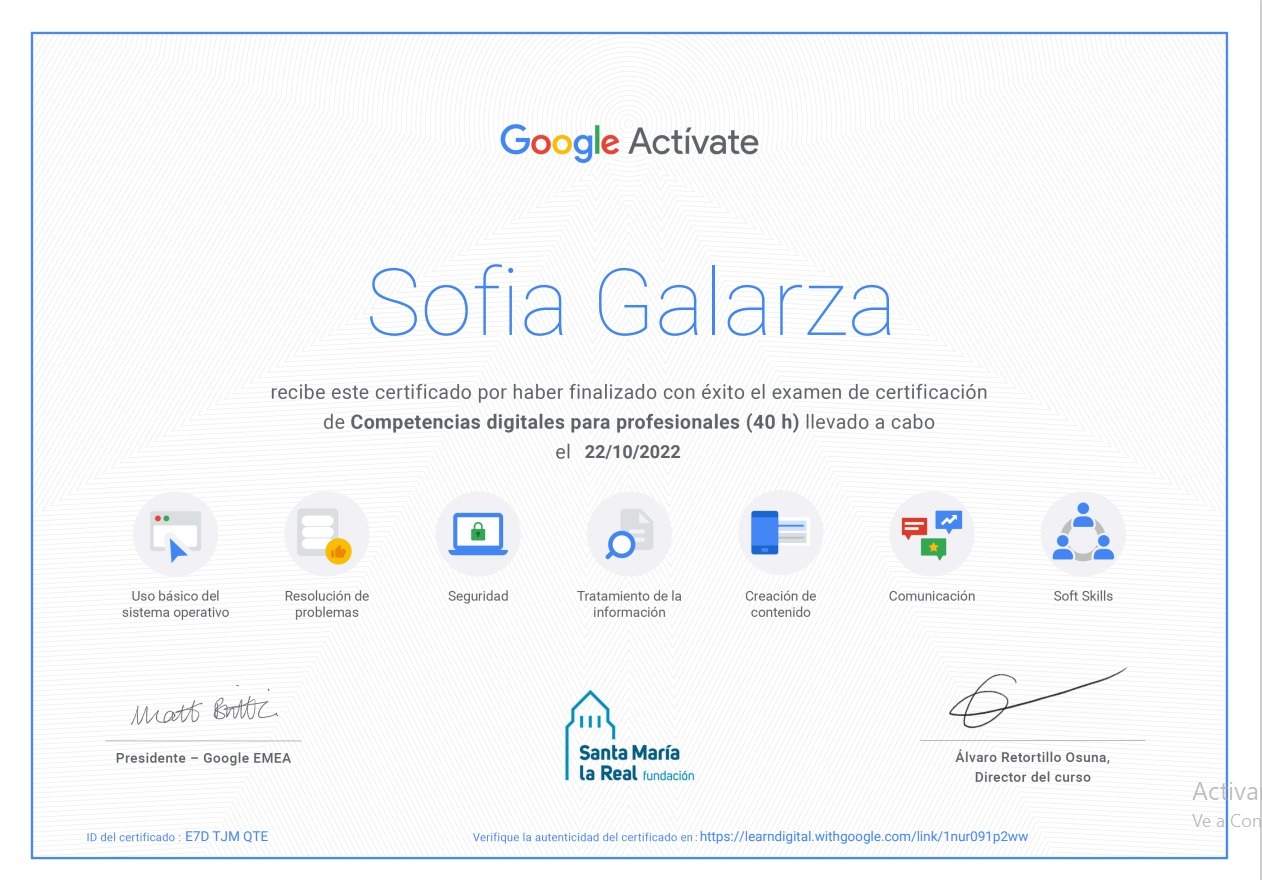This screenshot has height=880, width=1262.
Task: Click the recipient name Sofia Galarza
Action: click(x=630, y=300)
